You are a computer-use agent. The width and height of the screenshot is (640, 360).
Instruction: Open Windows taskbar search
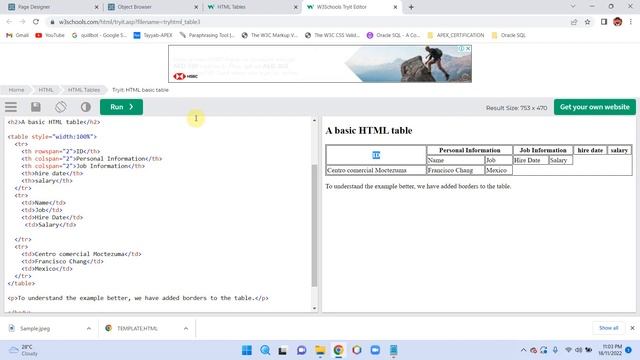click(265, 350)
